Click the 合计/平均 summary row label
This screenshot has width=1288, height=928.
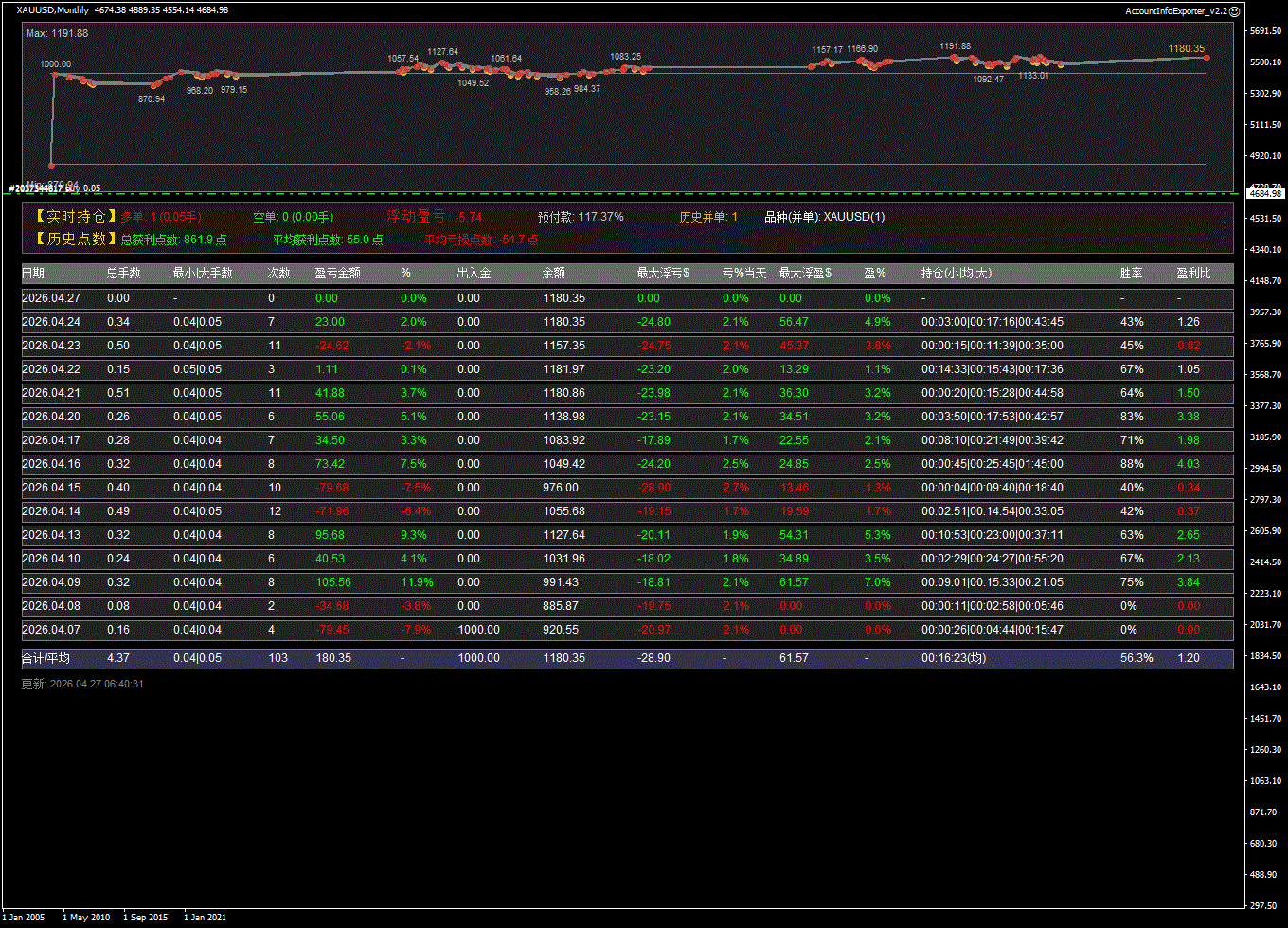[45, 658]
